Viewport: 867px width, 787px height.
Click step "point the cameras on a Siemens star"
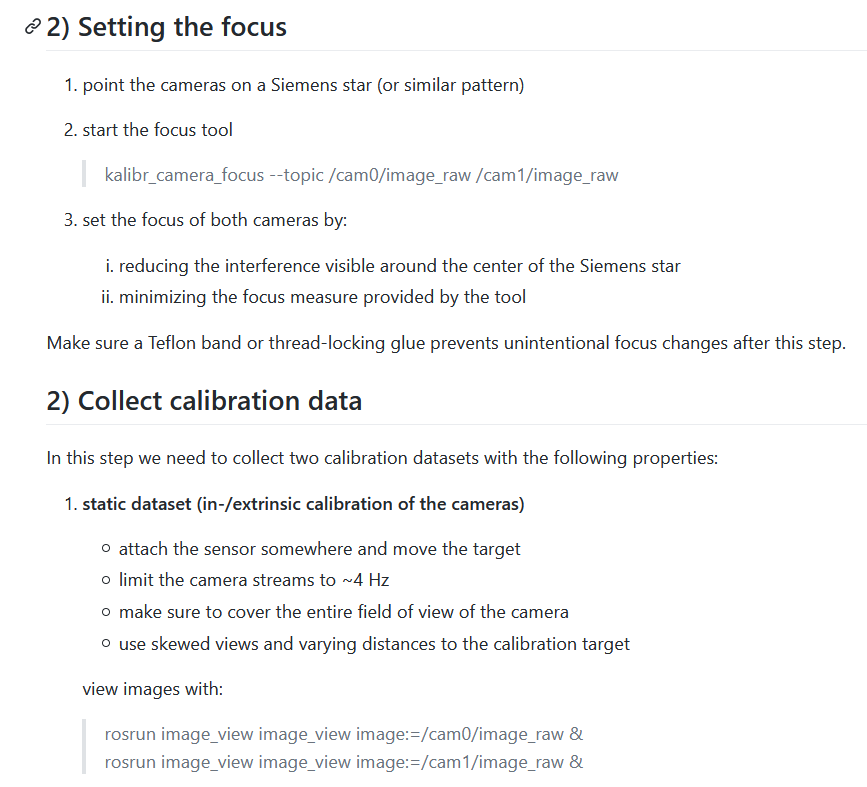coord(303,85)
